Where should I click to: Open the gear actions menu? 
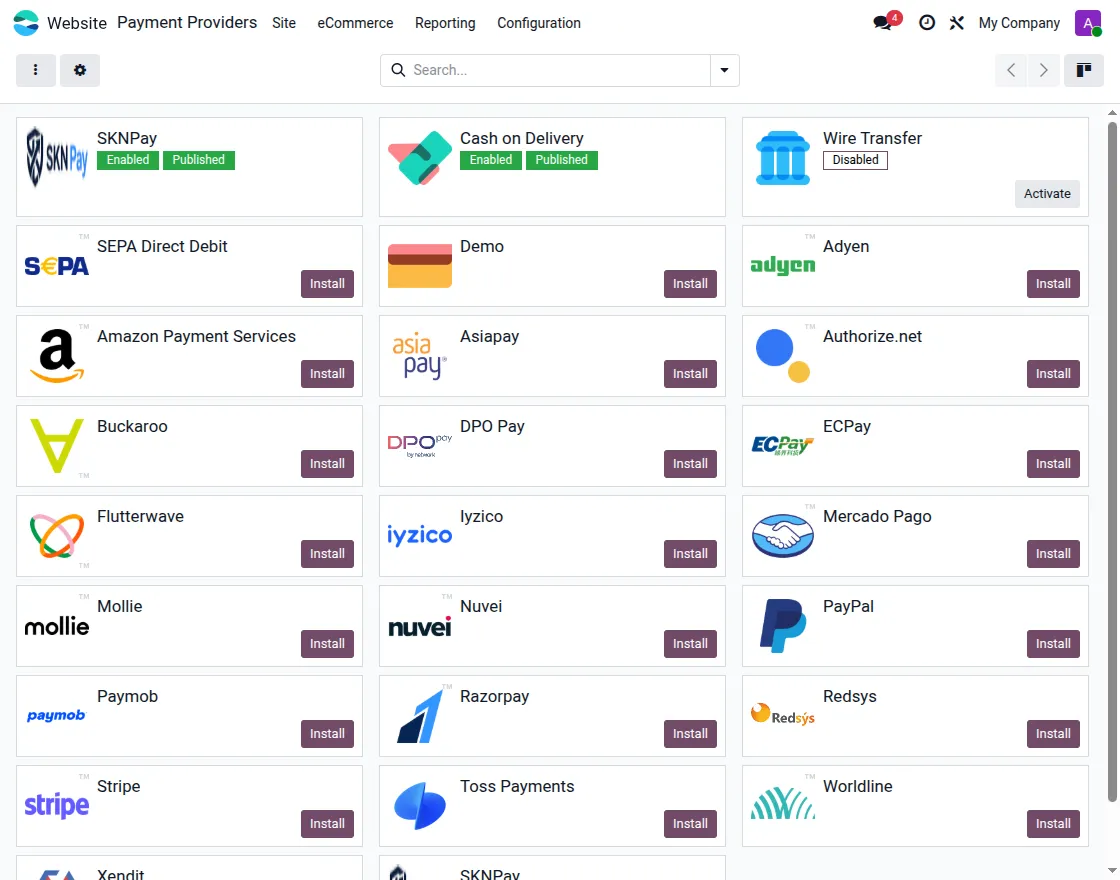[80, 70]
